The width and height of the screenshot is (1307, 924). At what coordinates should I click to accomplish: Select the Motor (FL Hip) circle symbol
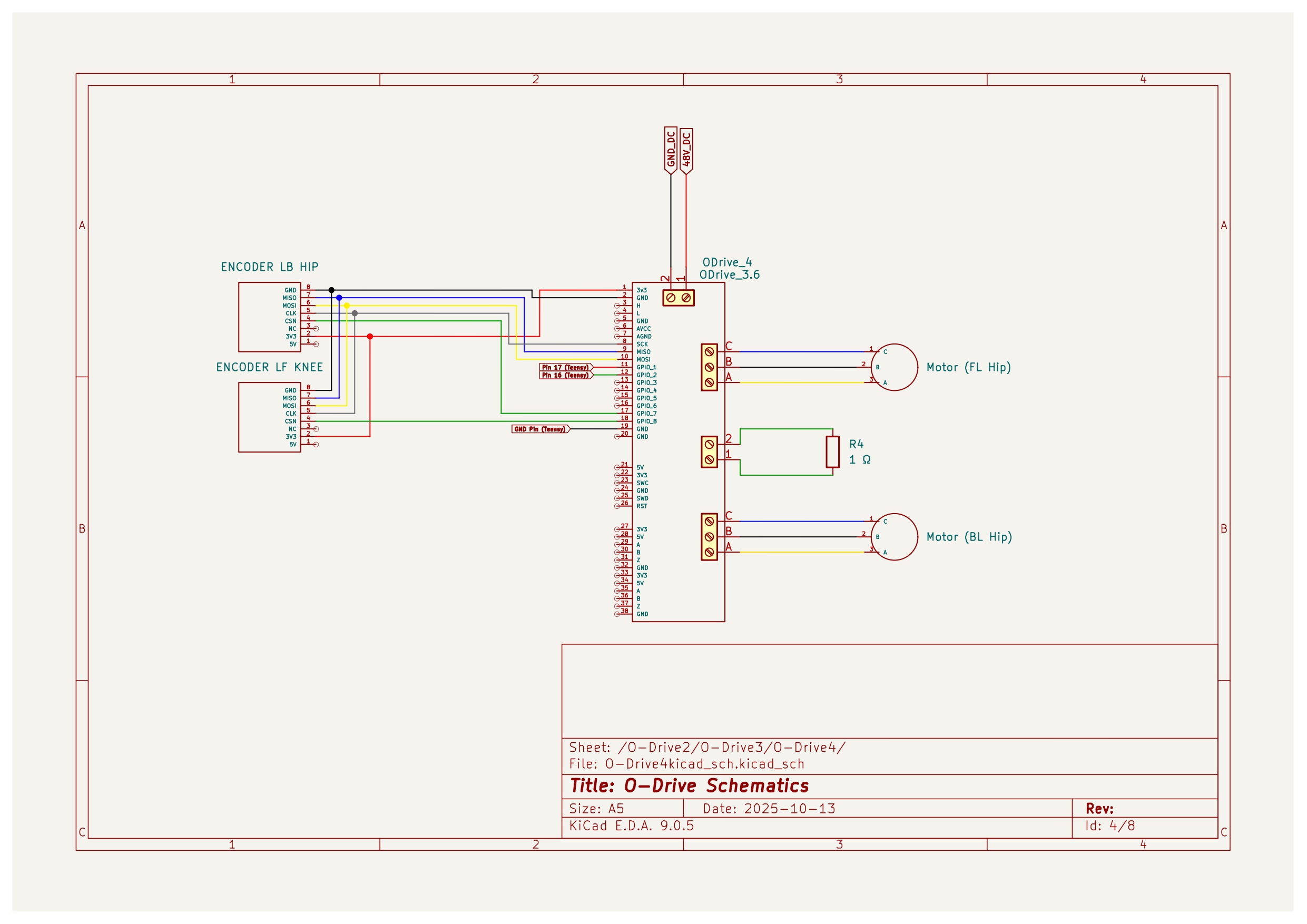(x=894, y=367)
